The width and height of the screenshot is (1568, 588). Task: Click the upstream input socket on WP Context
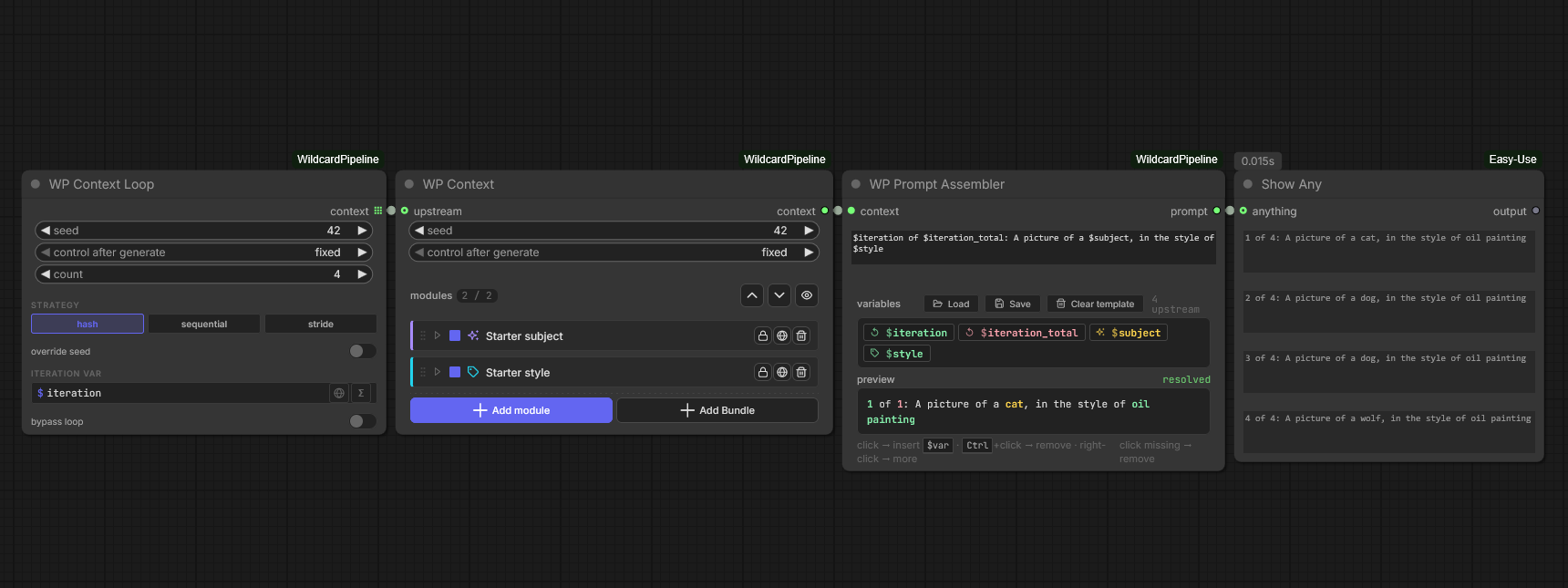point(405,211)
